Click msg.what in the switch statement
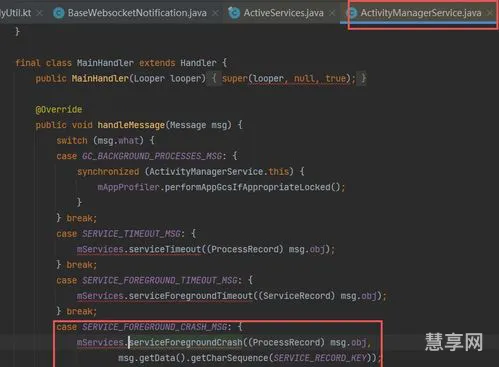Viewport: 499px width, 367px height. (118, 141)
